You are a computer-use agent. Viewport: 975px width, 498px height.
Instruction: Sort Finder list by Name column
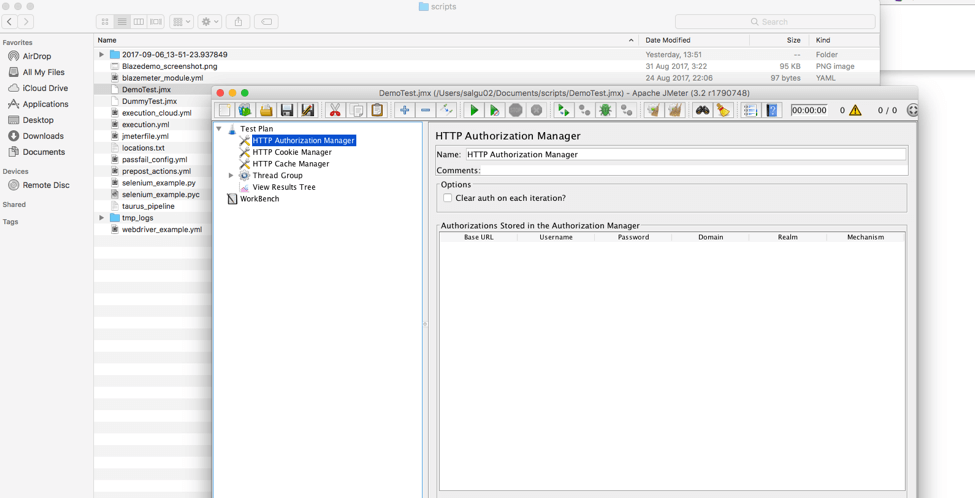pyautogui.click(x=366, y=40)
